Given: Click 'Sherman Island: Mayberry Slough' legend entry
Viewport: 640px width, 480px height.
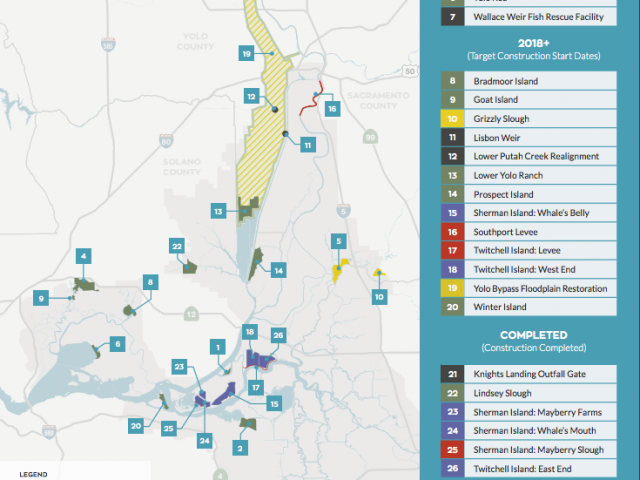Looking at the screenshot, I should [x=529, y=449].
